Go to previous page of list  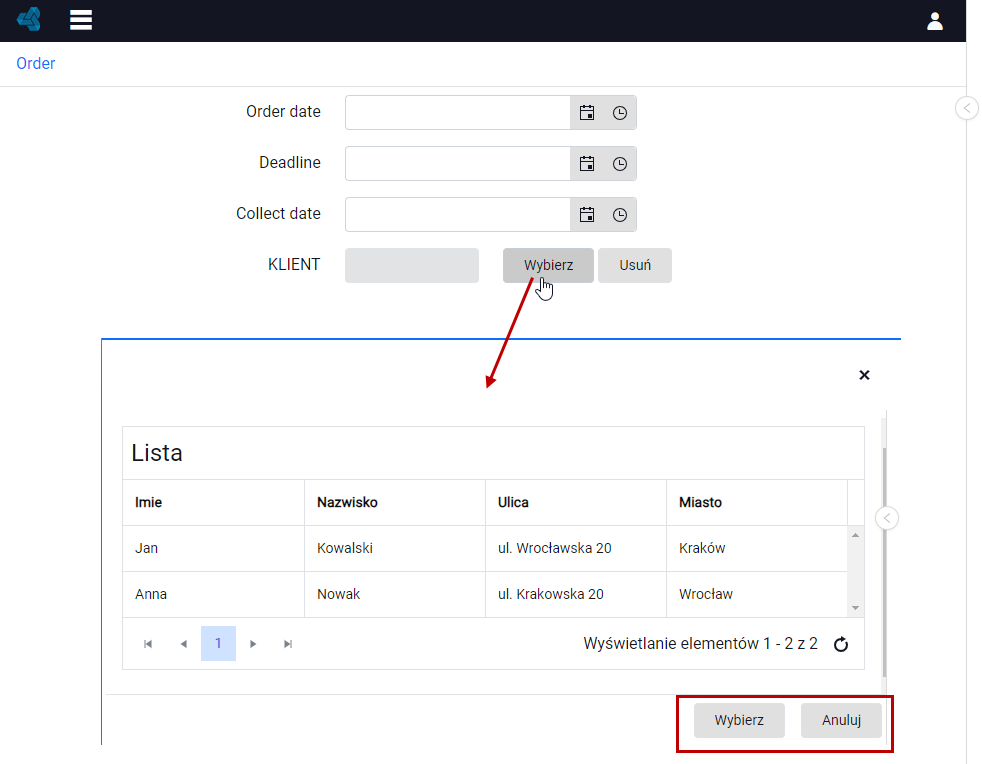pos(183,644)
